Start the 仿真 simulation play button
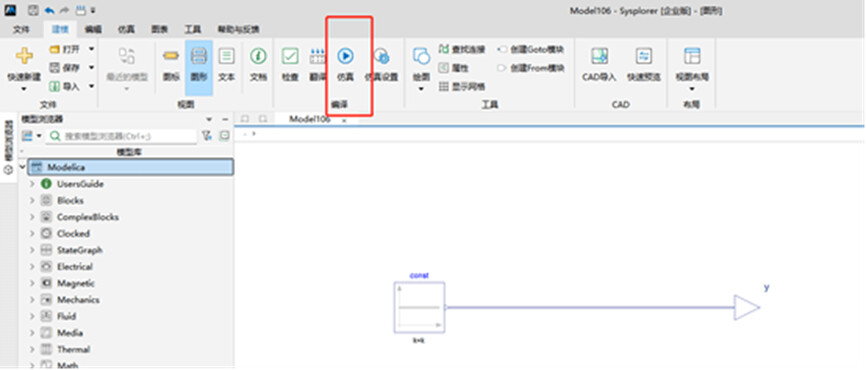 (345, 56)
